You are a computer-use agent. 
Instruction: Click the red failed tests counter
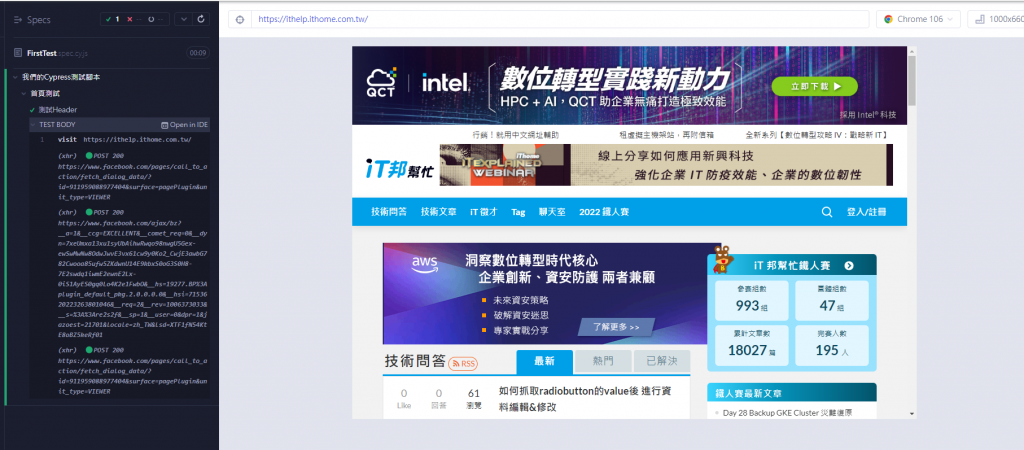[x=133, y=20]
